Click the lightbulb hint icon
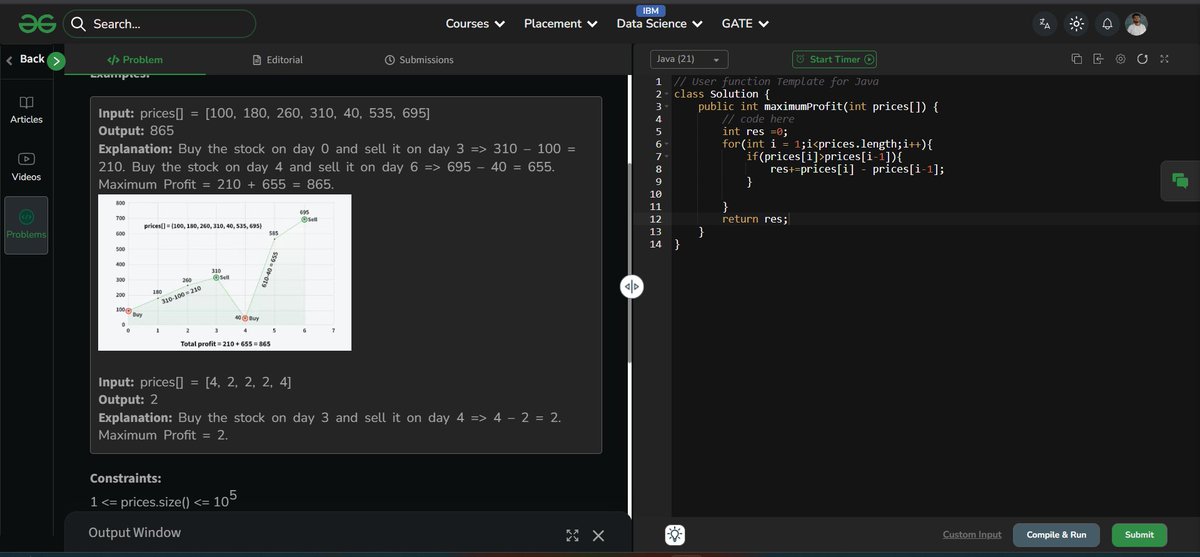1200x557 pixels. [x=675, y=535]
